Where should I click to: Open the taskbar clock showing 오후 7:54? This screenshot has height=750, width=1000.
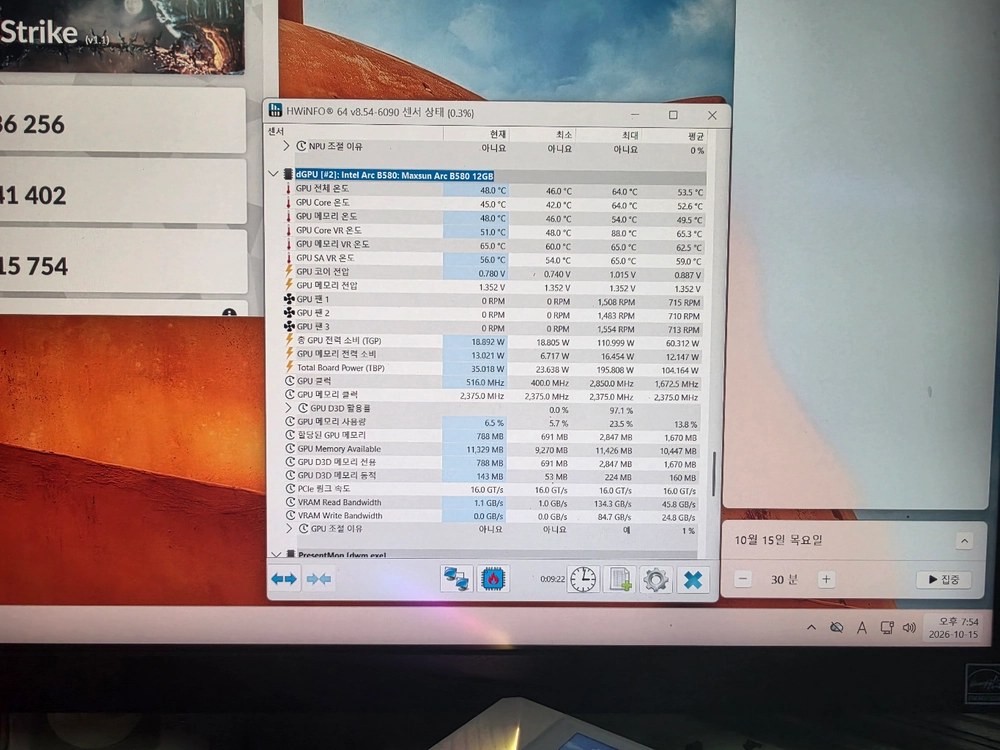pos(953,628)
